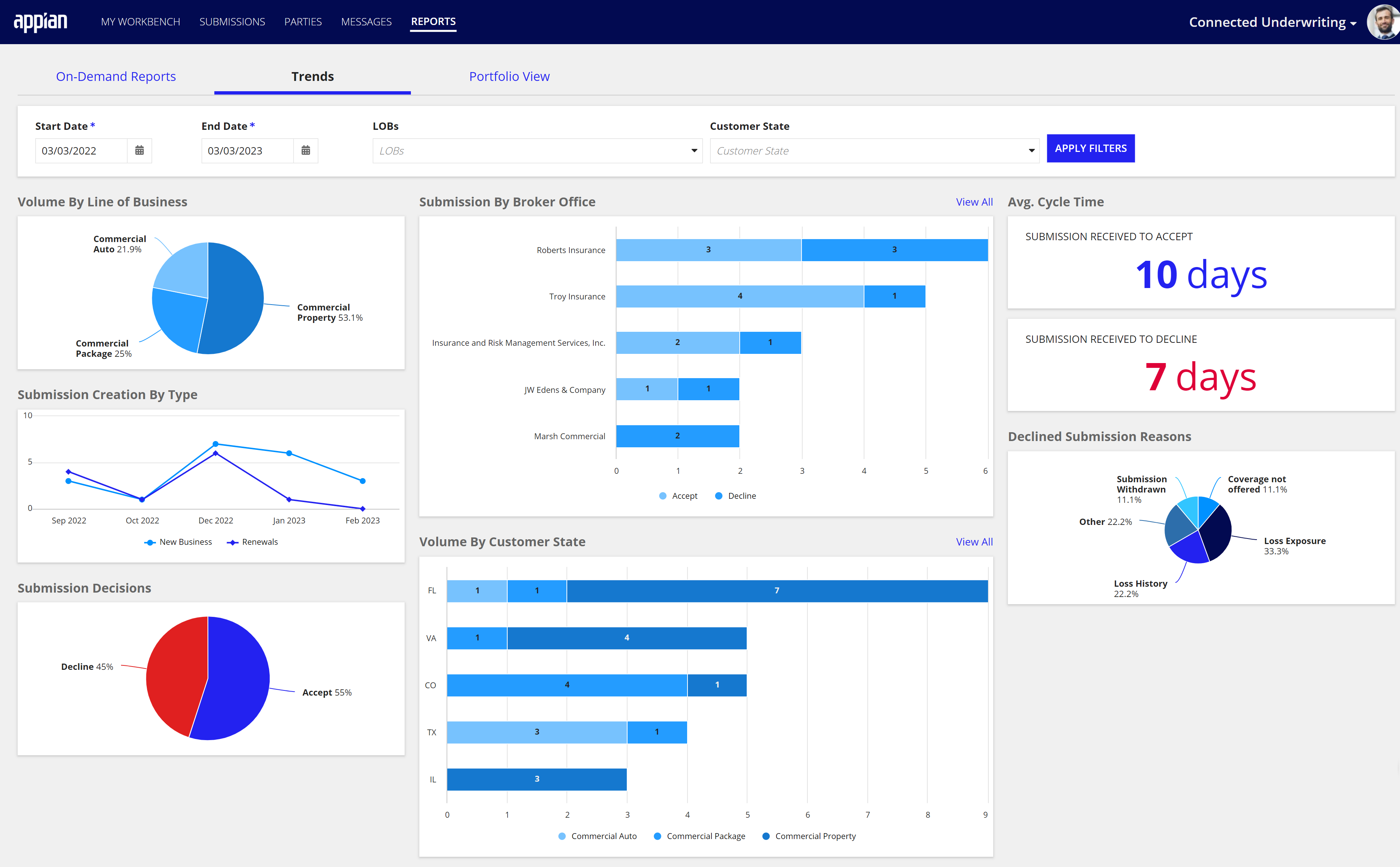The height and width of the screenshot is (867, 1400).
Task: Click the SUBMISSIONS navigation menu item
Action: [231, 21]
